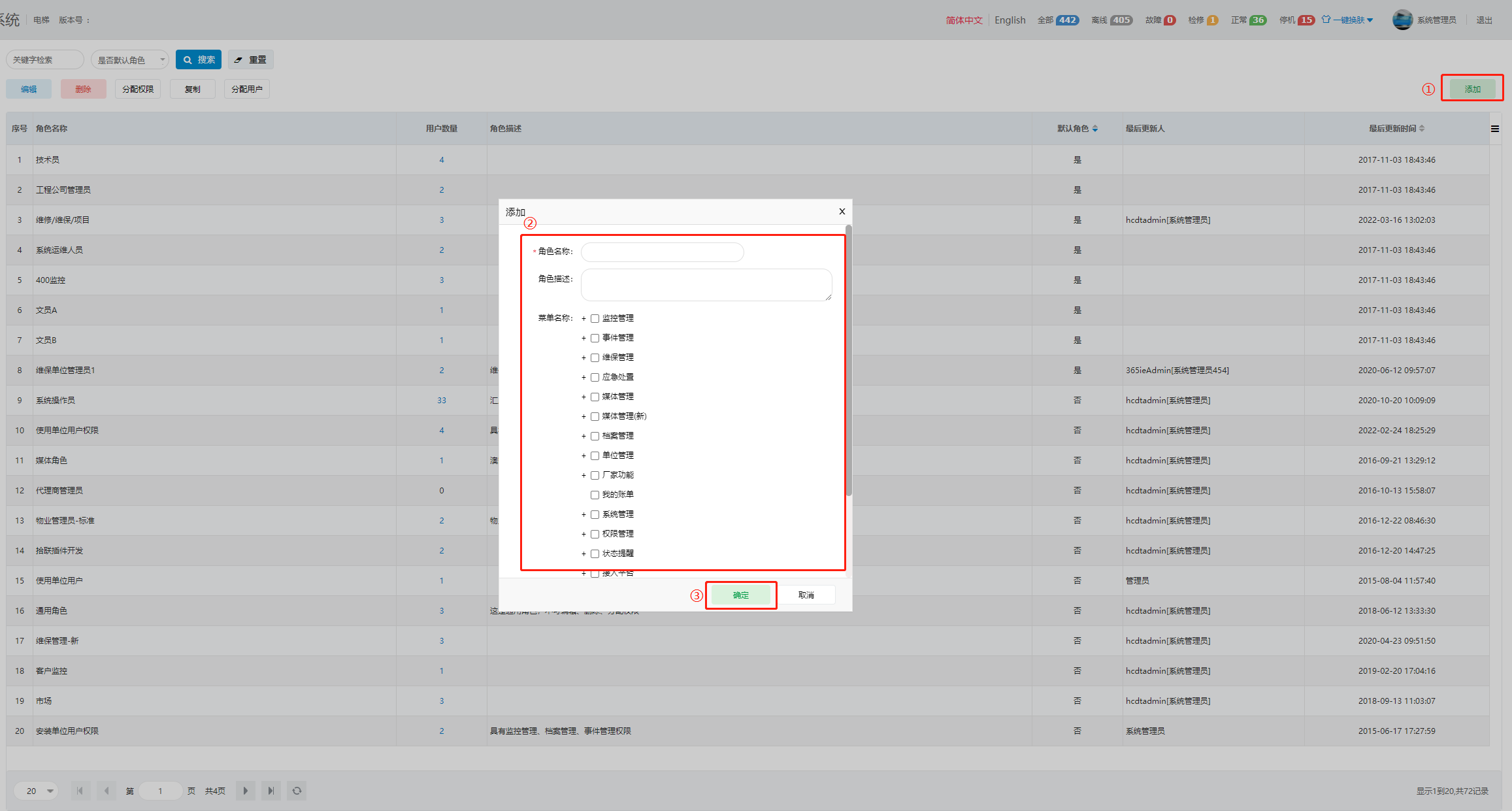
Task: Open the 是否默认角色 dropdown
Action: 129,59
